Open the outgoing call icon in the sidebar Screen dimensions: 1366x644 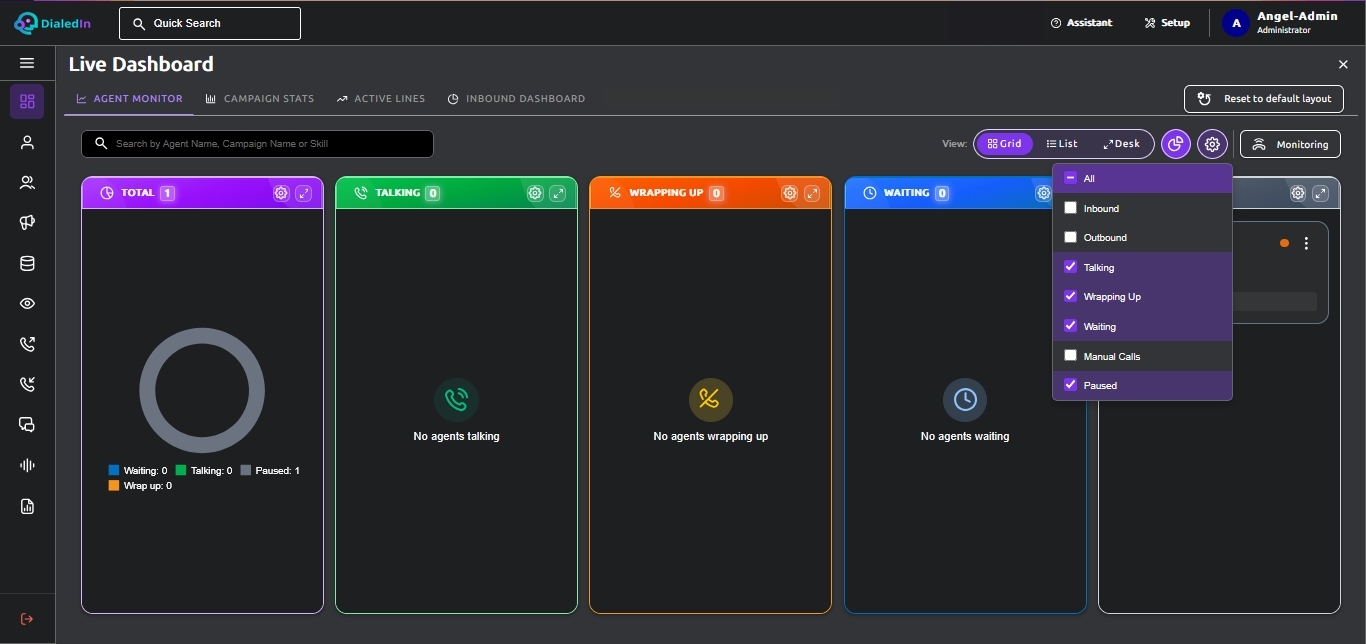coord(27,344)
